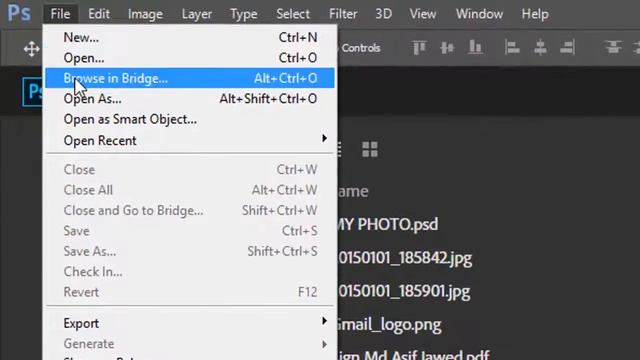Click the Check In... menu item
The width and height of the screenshot is (640, 360).
coord(190,271)
